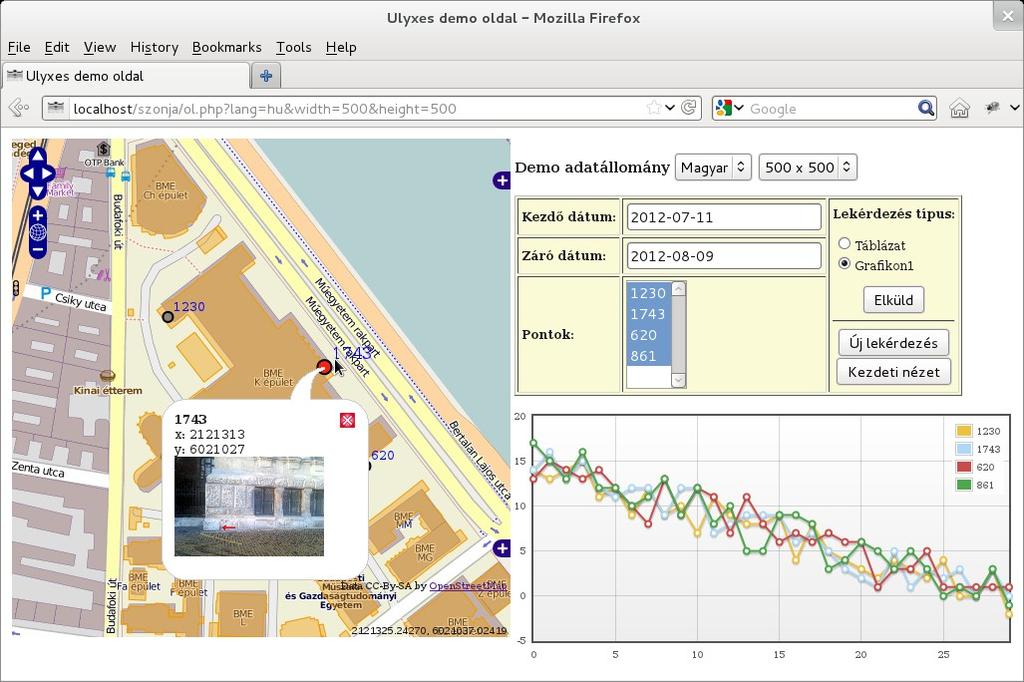Click the light blue 1743 legend swatch
Viewport: 1024px width, 682px height.
(964, 449)
